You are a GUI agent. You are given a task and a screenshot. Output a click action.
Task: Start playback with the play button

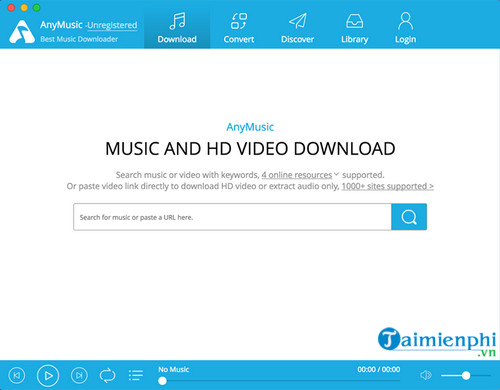(48, 376)
